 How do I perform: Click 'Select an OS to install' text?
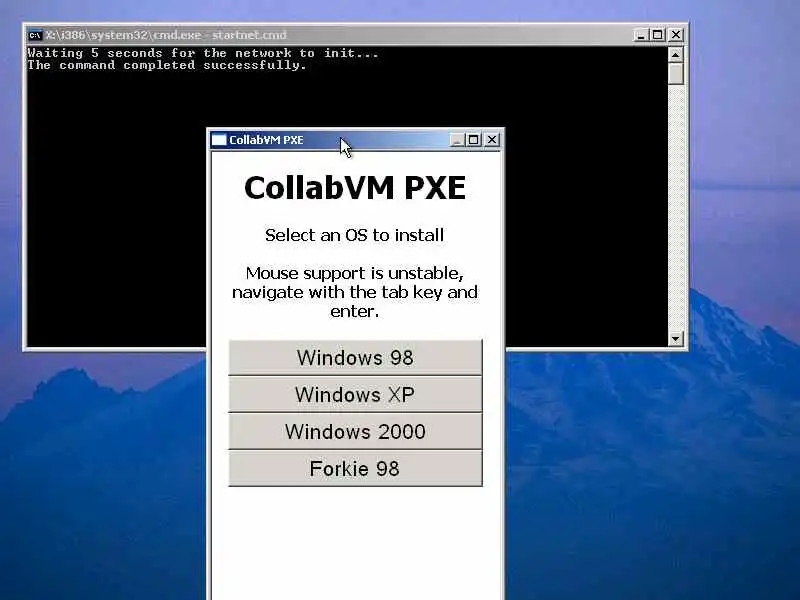click(x=355, y=235)
